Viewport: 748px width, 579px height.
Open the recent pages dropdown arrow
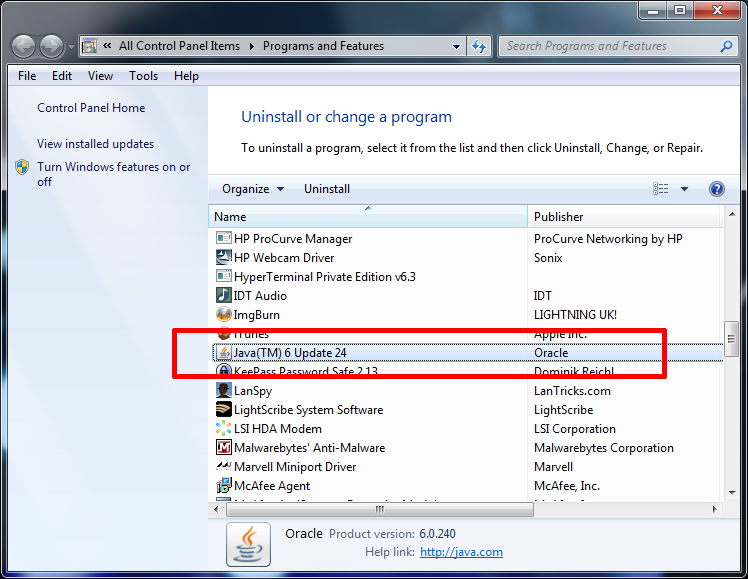click(71, 47)
